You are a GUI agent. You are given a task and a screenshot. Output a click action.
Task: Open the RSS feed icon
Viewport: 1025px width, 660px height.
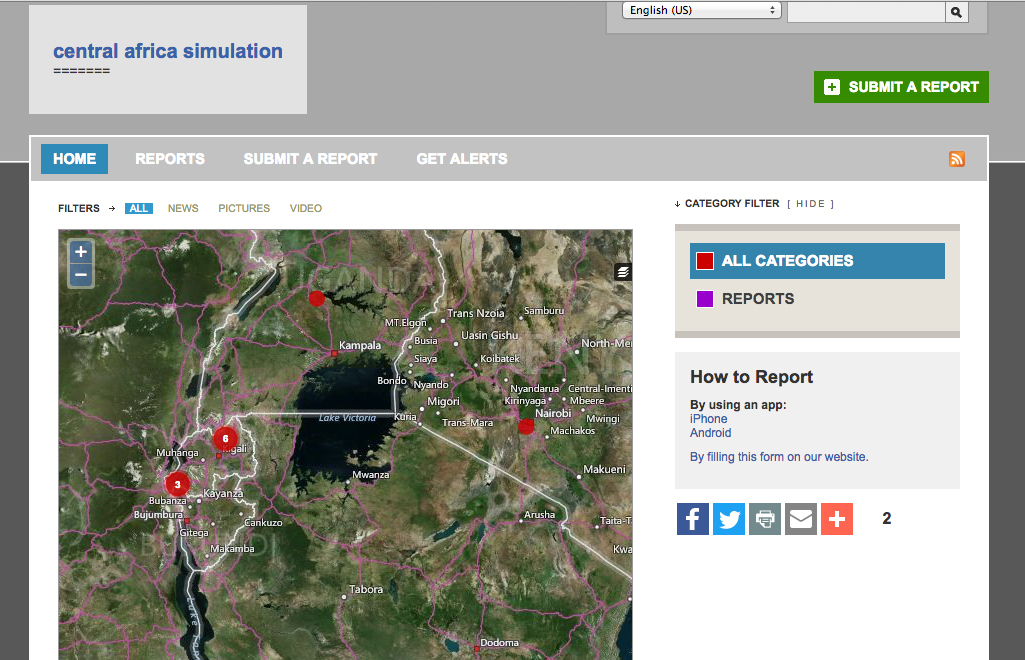click(957, 159)
